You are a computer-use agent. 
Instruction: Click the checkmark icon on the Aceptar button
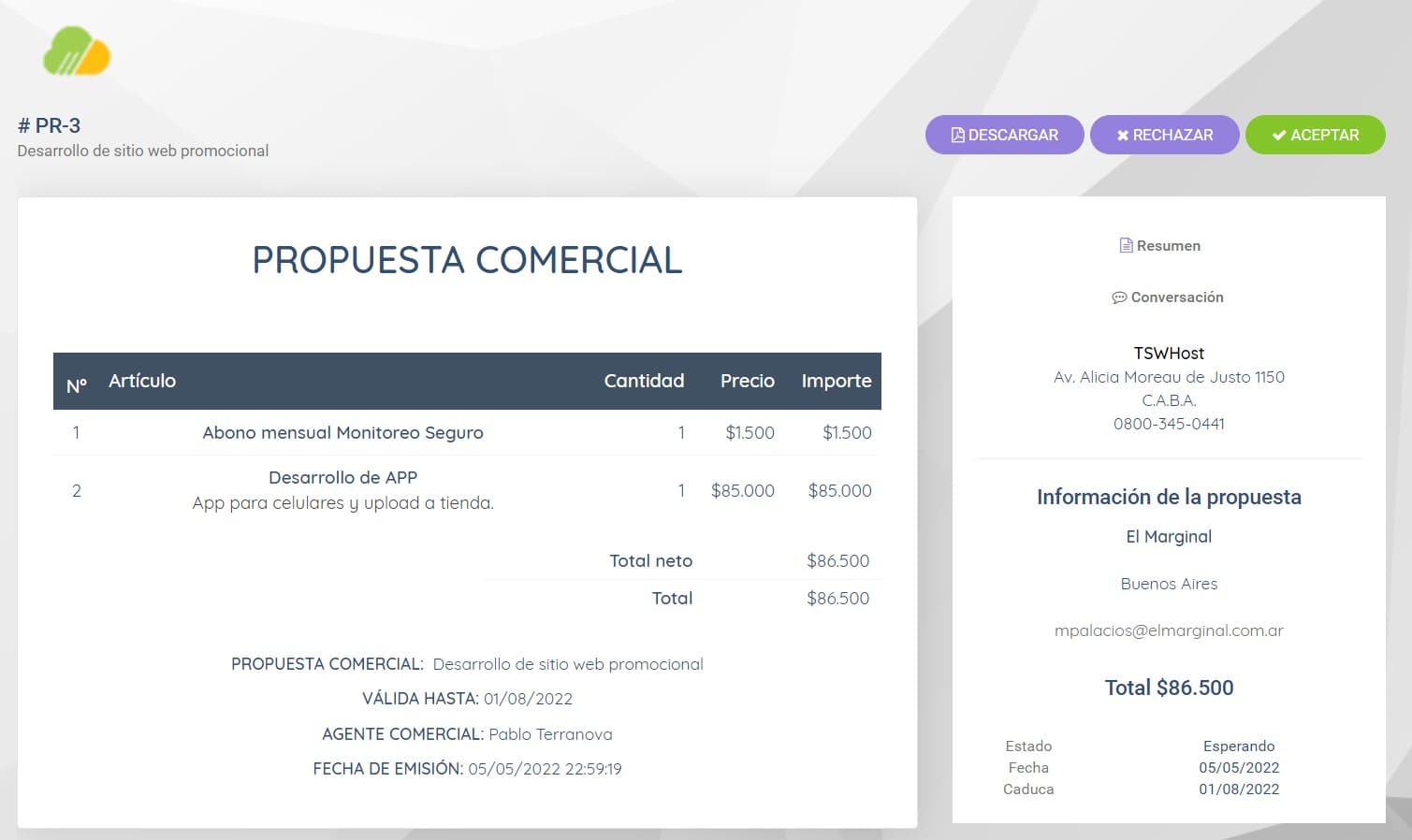pyautogui.click(x=1279, y=136)
